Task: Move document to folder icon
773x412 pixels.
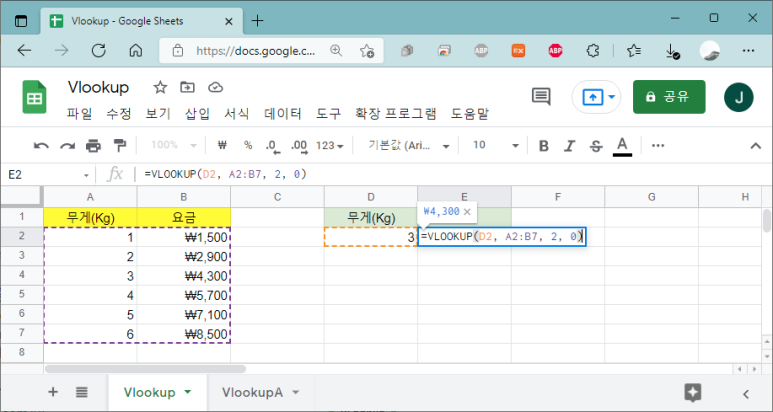Action: [187, 88]
